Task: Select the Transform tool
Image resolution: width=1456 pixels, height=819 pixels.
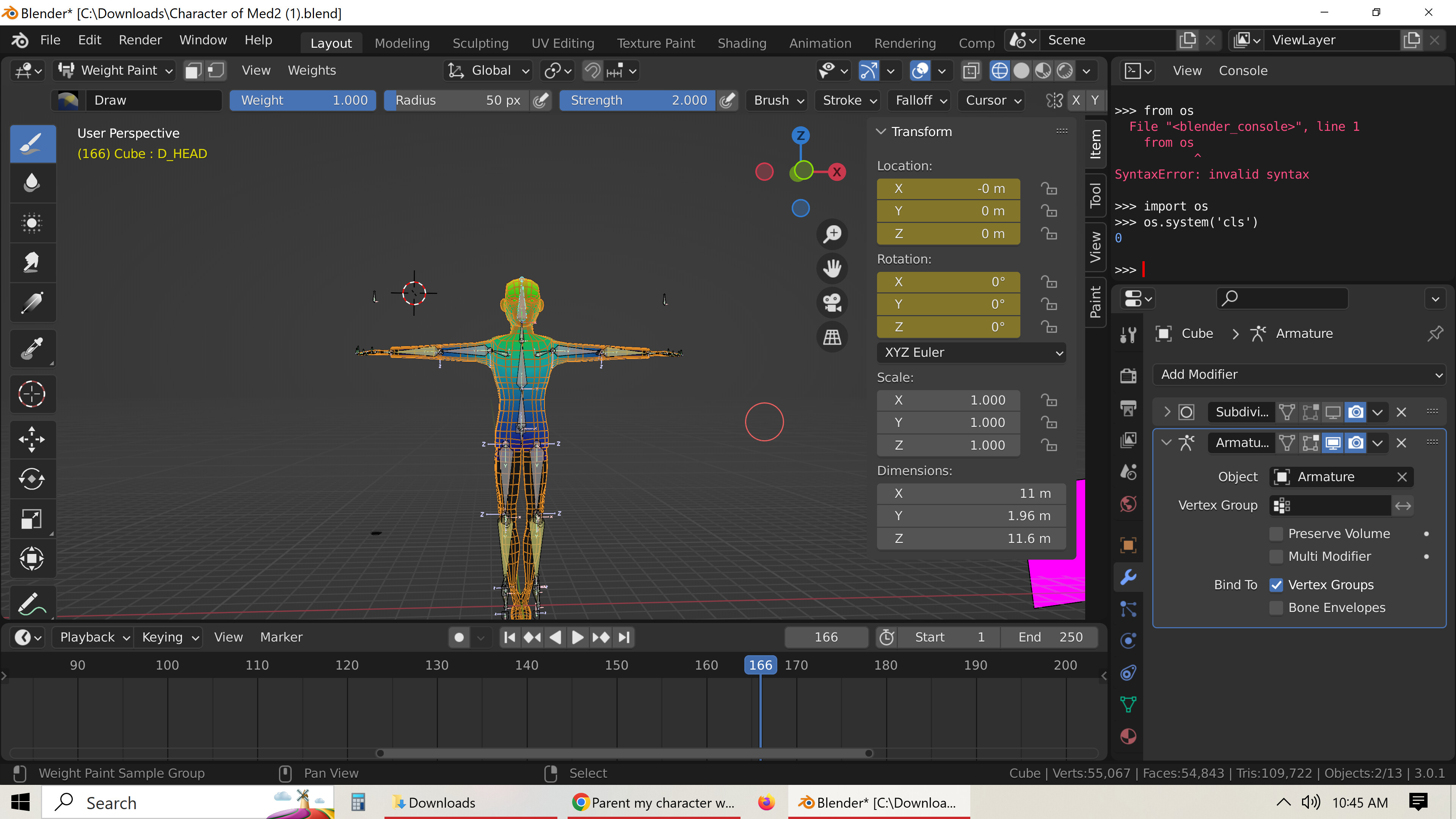Action: (32, 559)
